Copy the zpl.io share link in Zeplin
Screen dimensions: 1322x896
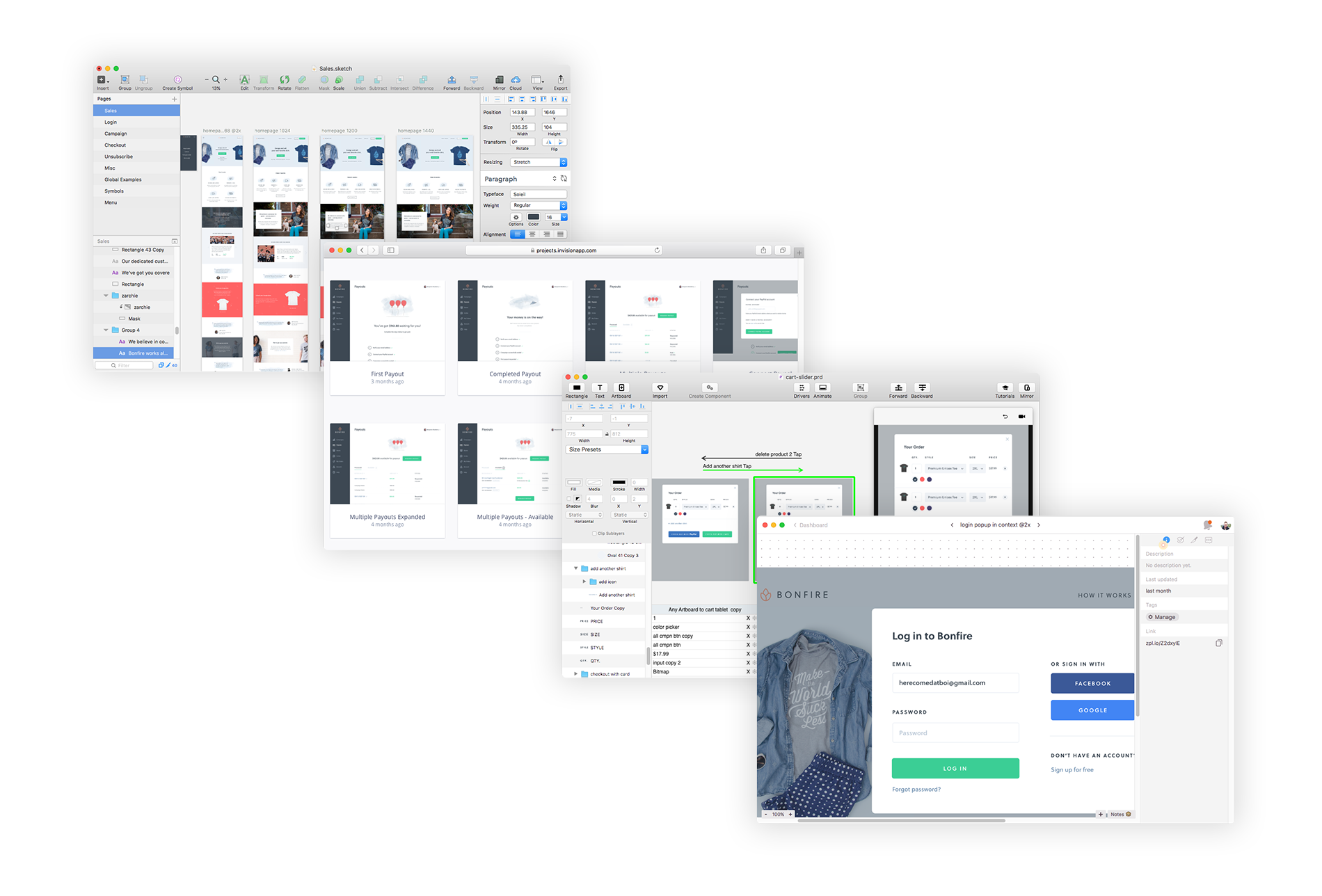[x=1219, y=643]
